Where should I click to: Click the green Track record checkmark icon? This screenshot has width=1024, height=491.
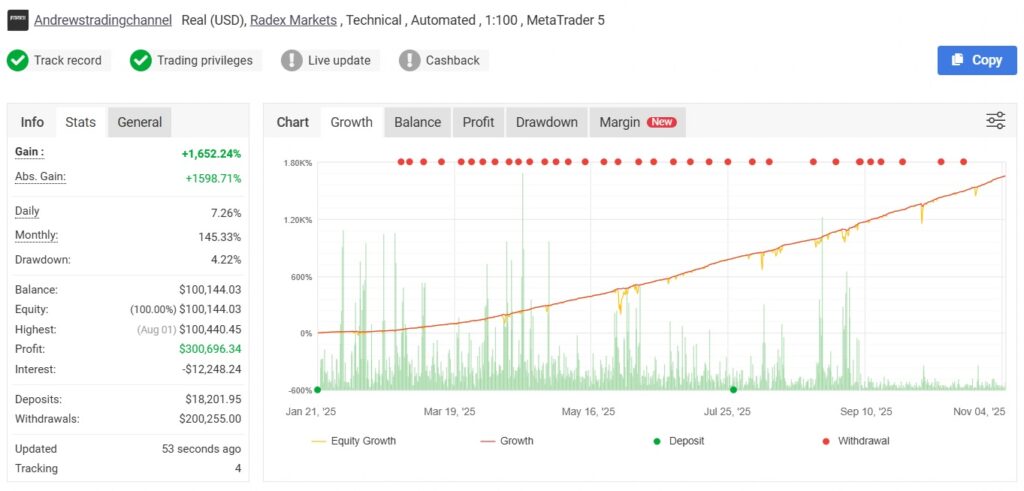tap(18, 60)
